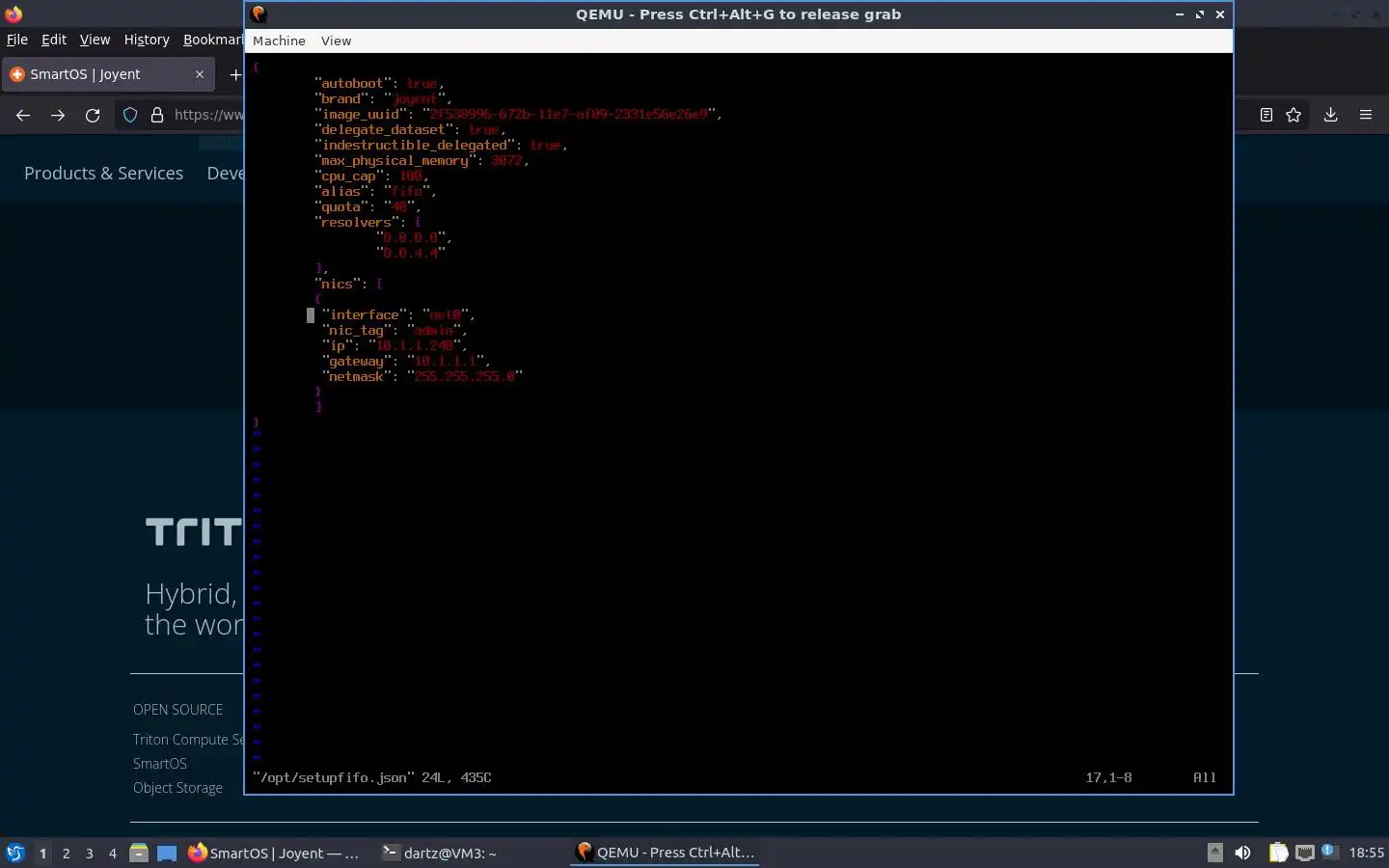Click the Triton Compute footer link
The image size is (1389, 868).
pyautogui.click(x=188, y=739)
